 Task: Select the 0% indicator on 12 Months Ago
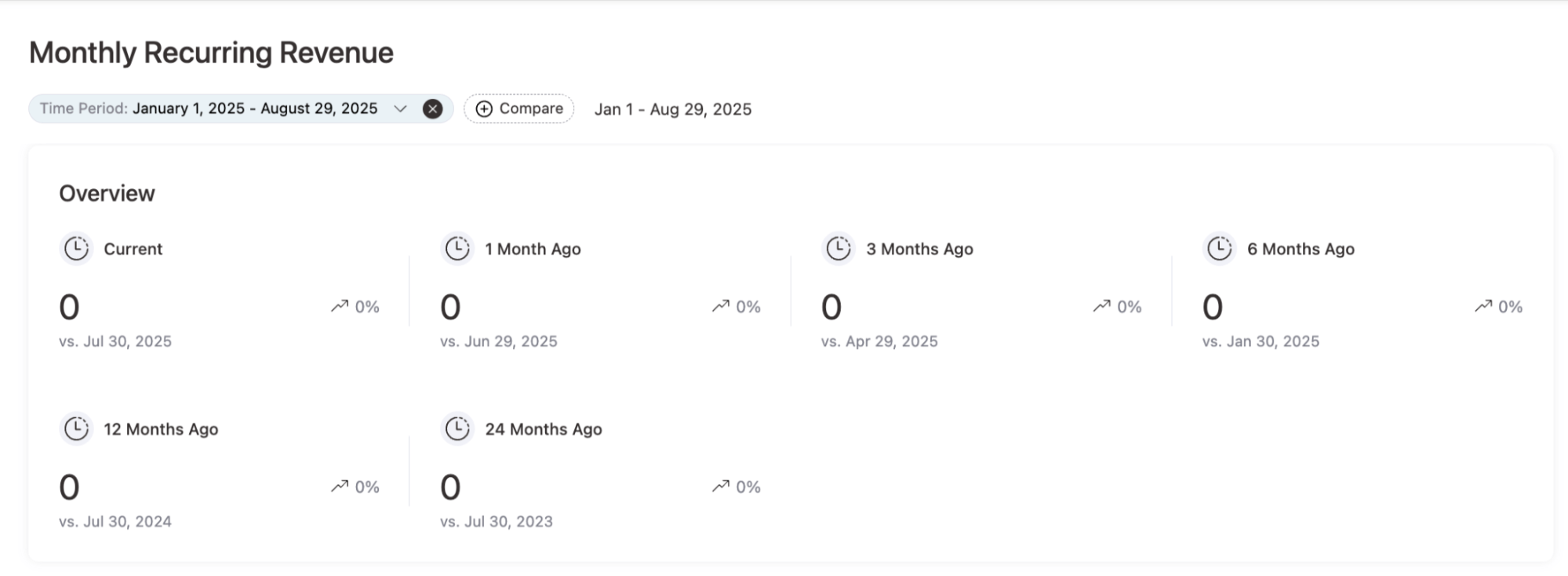click(368, 487)
